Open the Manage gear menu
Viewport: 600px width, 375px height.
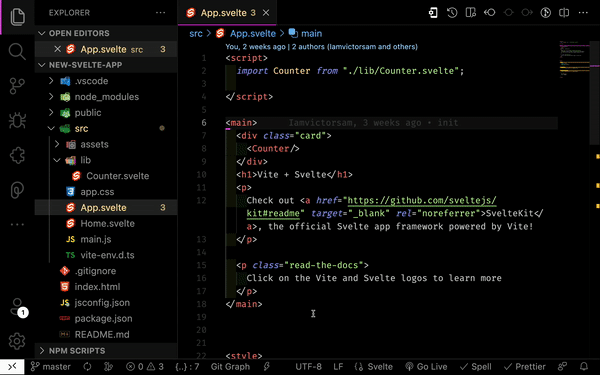(17, 341)
